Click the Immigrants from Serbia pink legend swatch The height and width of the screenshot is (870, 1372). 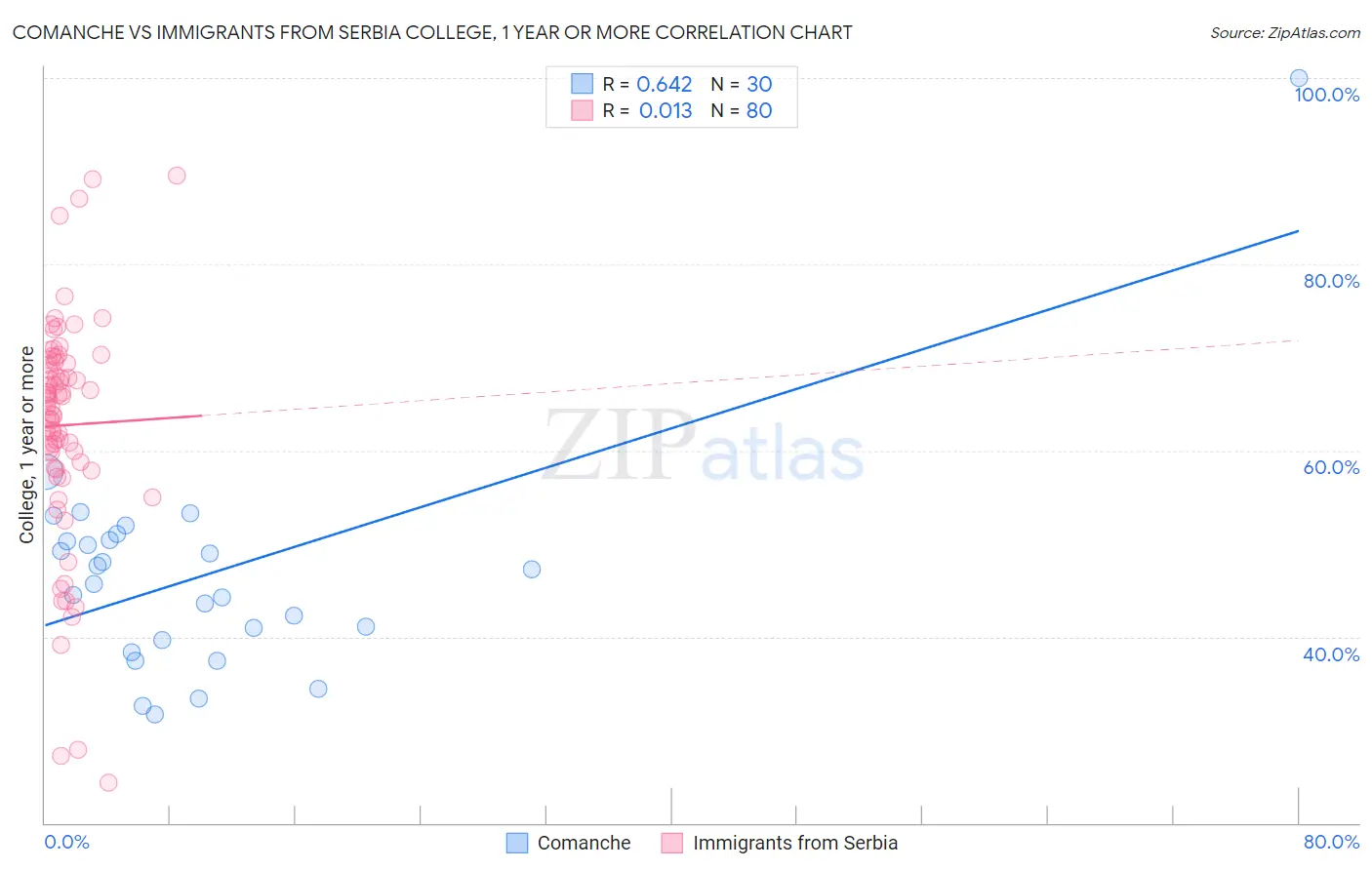point(671,843)
